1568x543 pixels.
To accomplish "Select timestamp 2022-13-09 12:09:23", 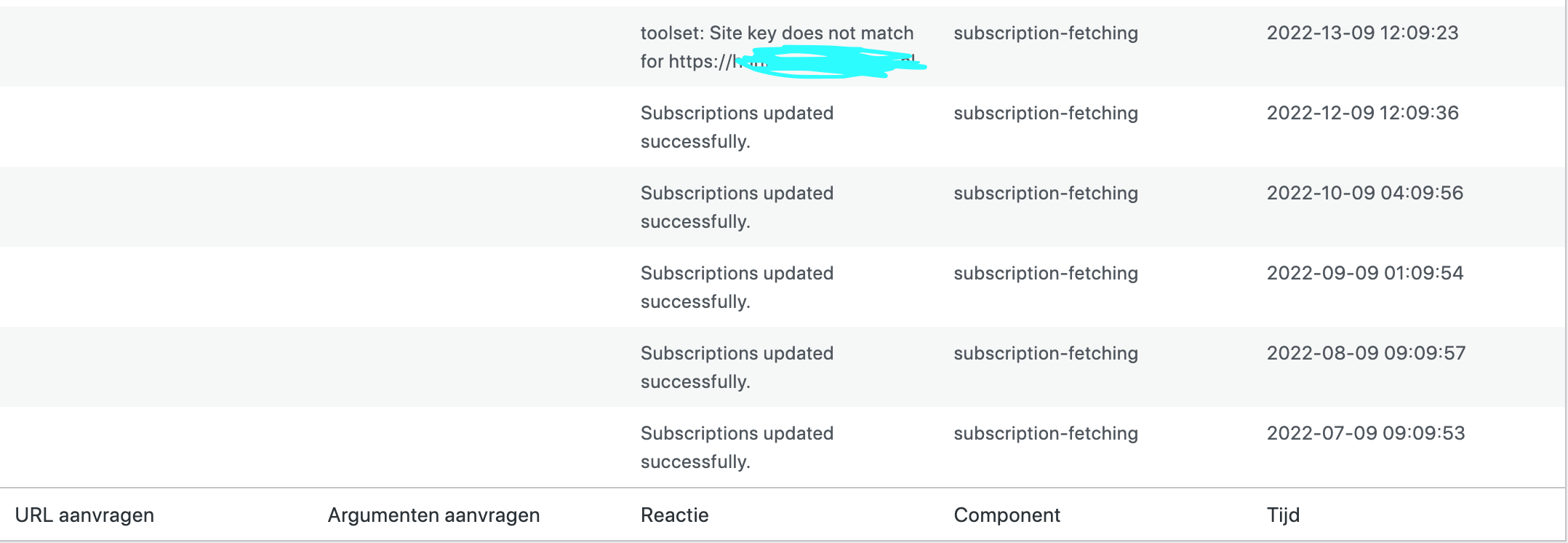I will coord(1362,33).
